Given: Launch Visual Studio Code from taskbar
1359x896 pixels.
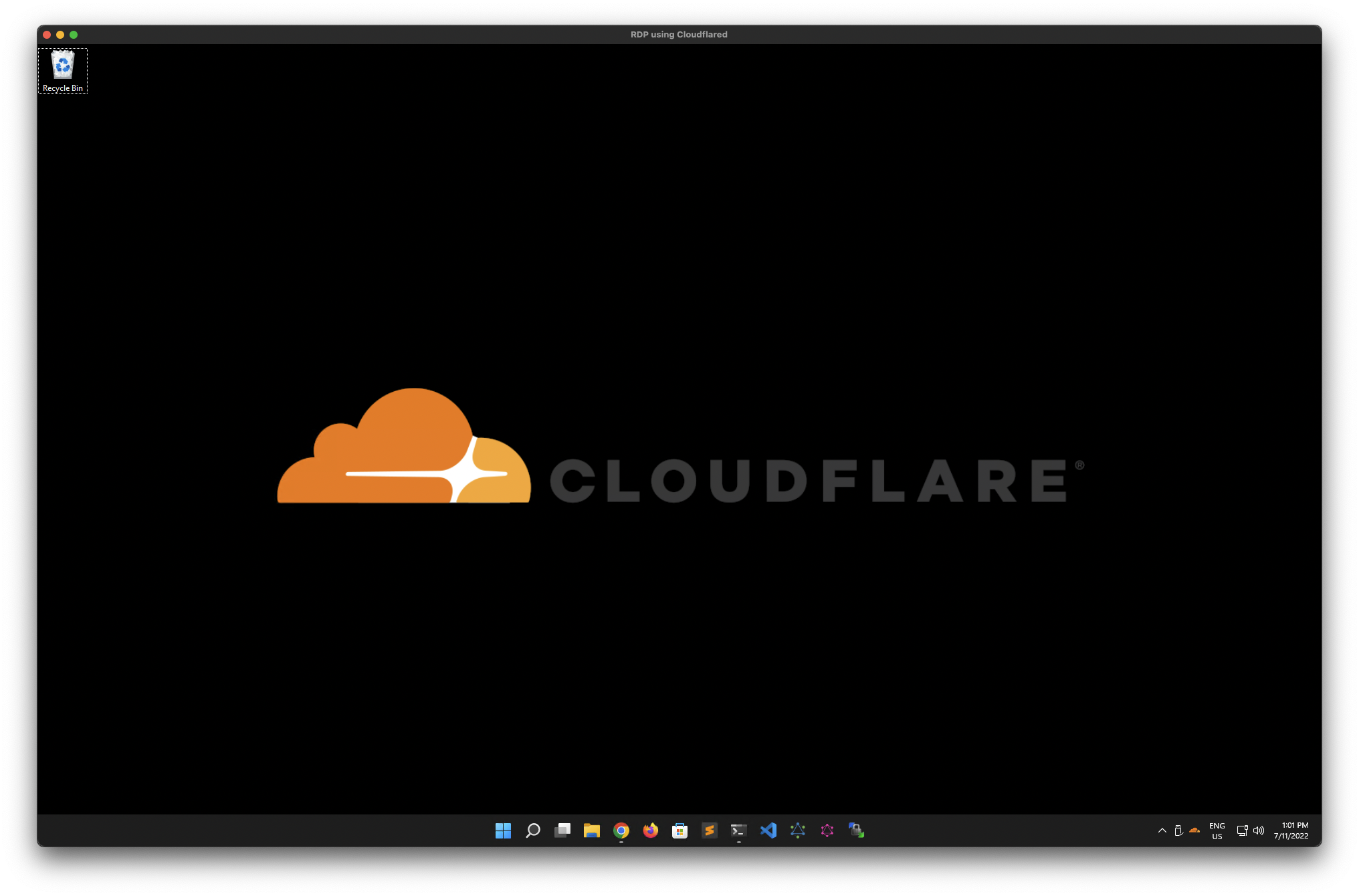Looking at the screenshot, I should [768, 830].
